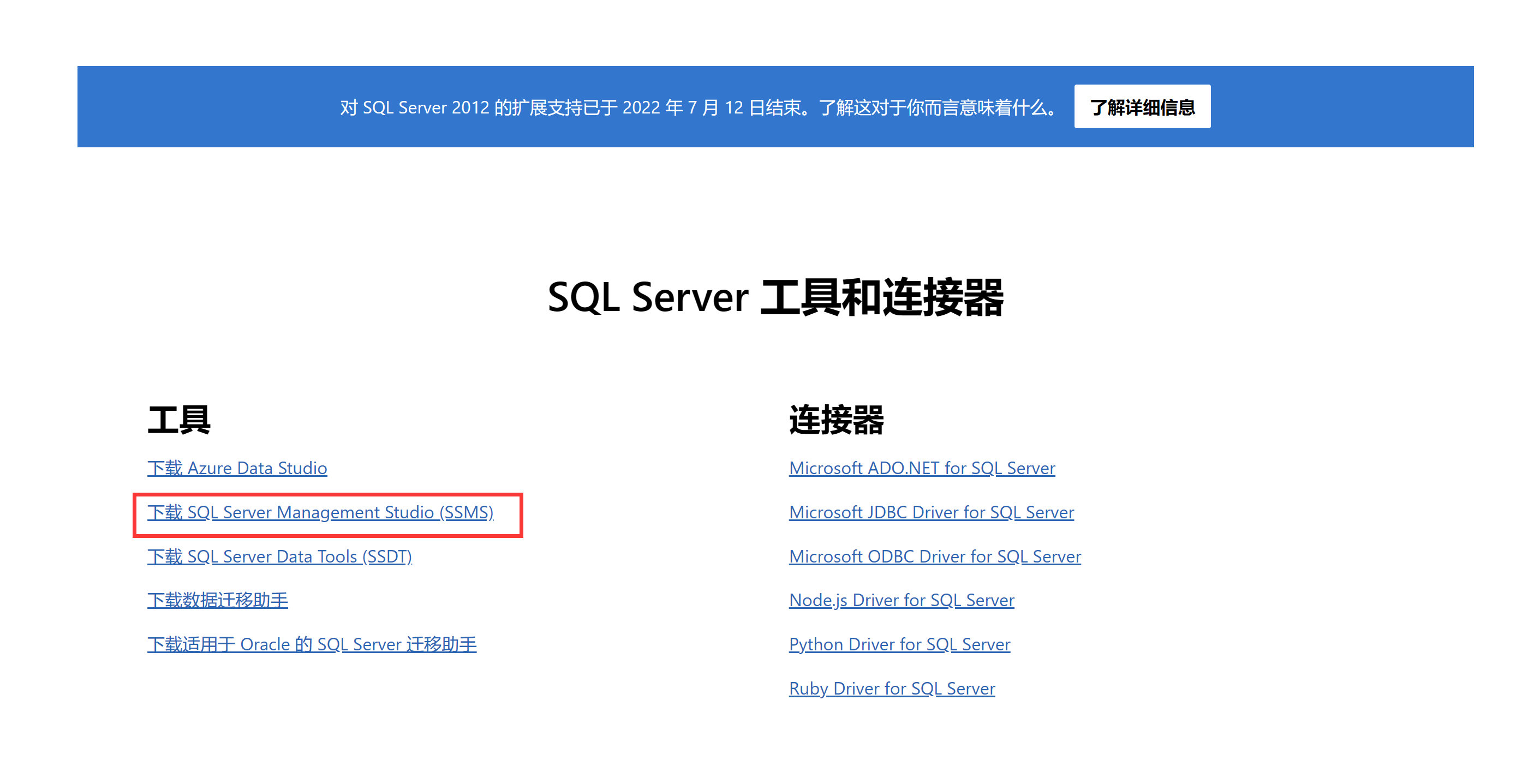Click Ruby Driver for SQL Server link

(892, 688)
